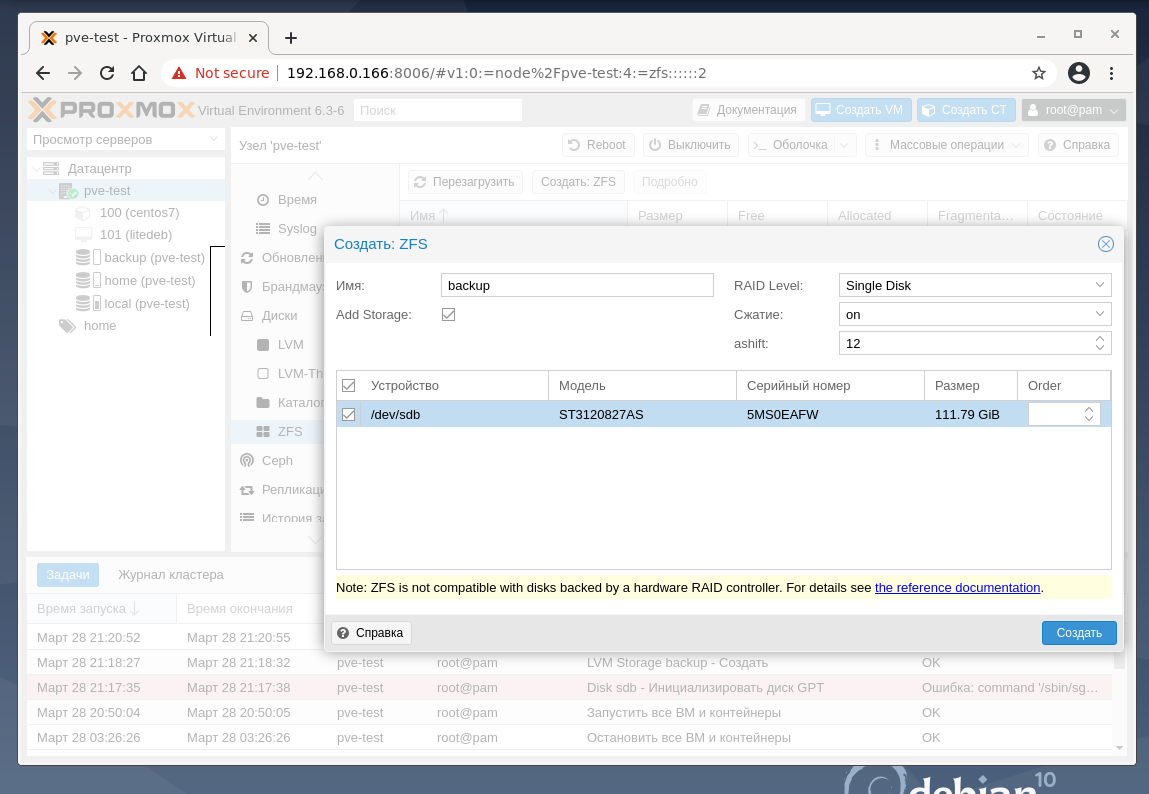Screen dimensions: 1149x794
Task: Close the Create ZFS dialog
Action: click(1105, 244)
